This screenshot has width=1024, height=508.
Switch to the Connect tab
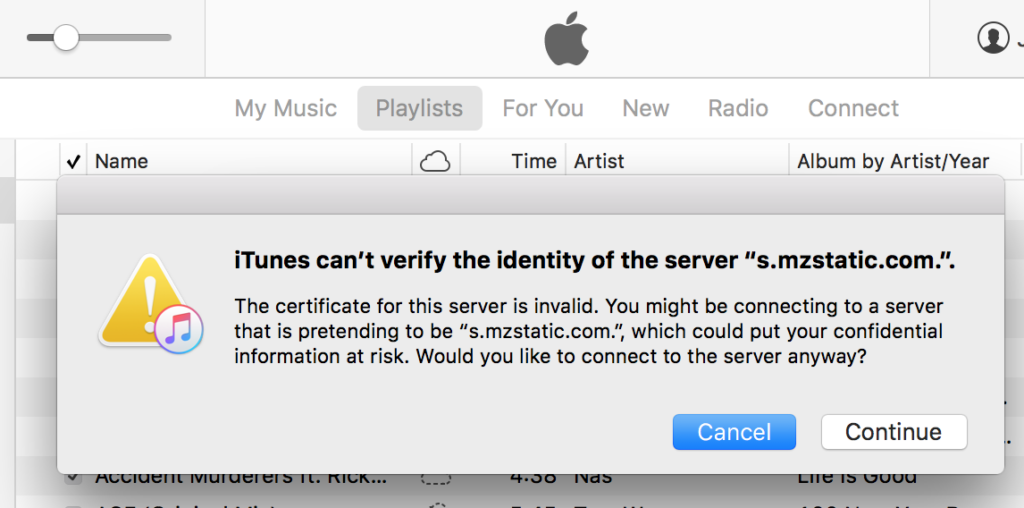coord(853,108)
